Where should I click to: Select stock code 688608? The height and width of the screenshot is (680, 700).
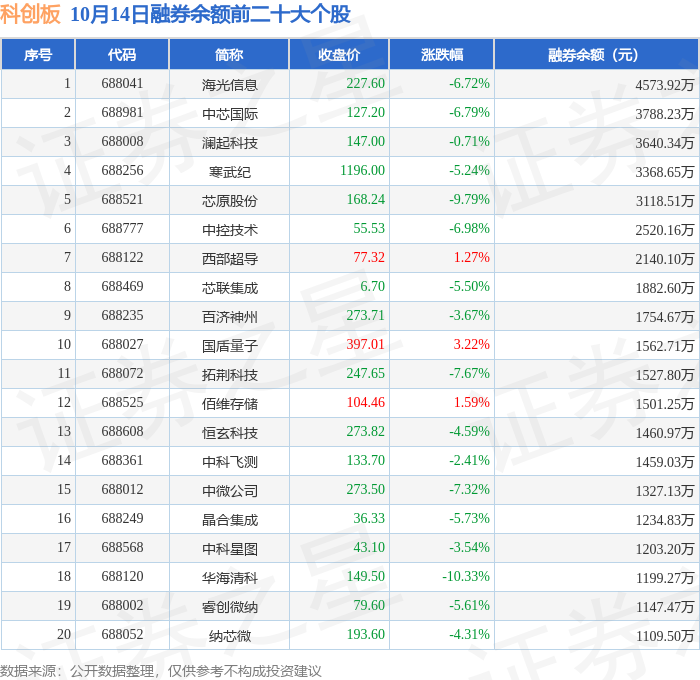click(122, 432)
